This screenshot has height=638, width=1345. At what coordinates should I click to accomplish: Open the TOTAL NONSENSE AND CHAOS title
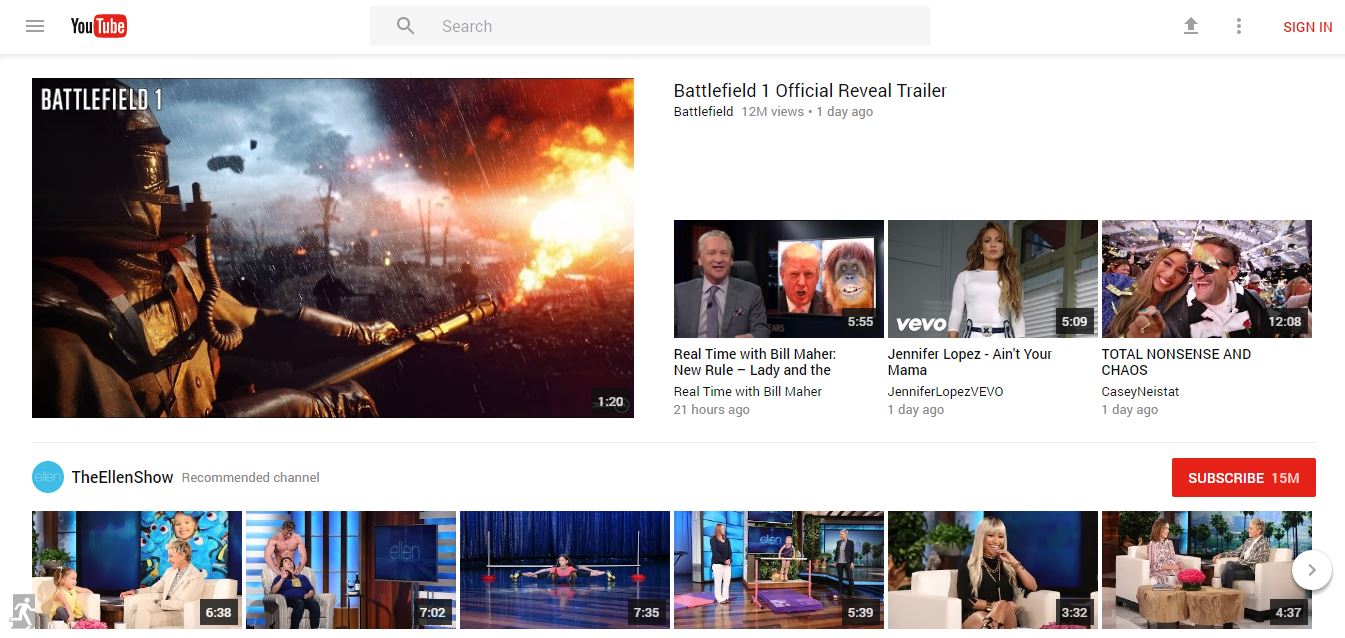point(1176,362)
